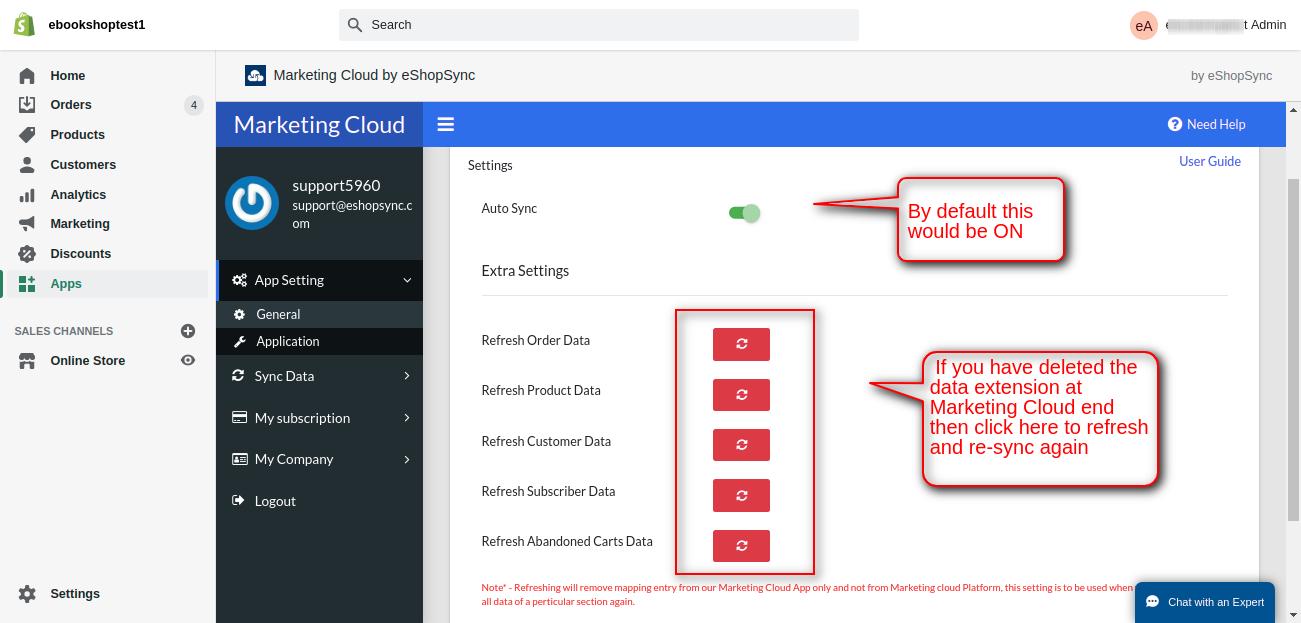The height and width of the screenshot is (623, 1301).
Task: Open Online Store sales channel
Action: 88,361
